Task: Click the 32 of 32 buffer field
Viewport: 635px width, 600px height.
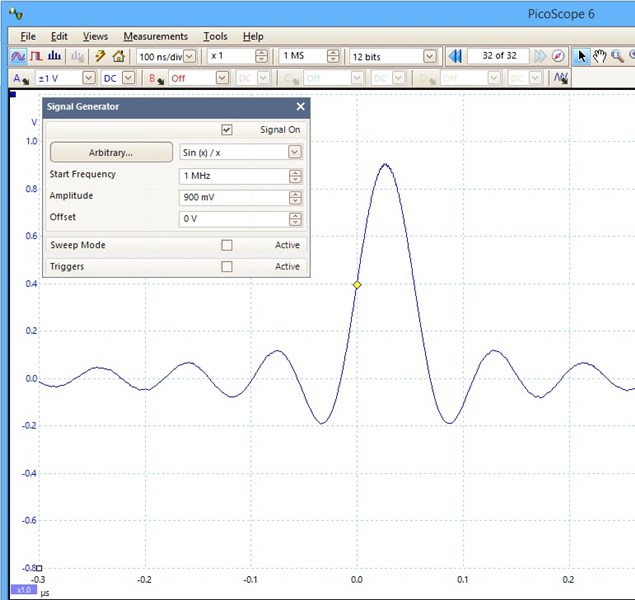Action: (x=499, y=56)
